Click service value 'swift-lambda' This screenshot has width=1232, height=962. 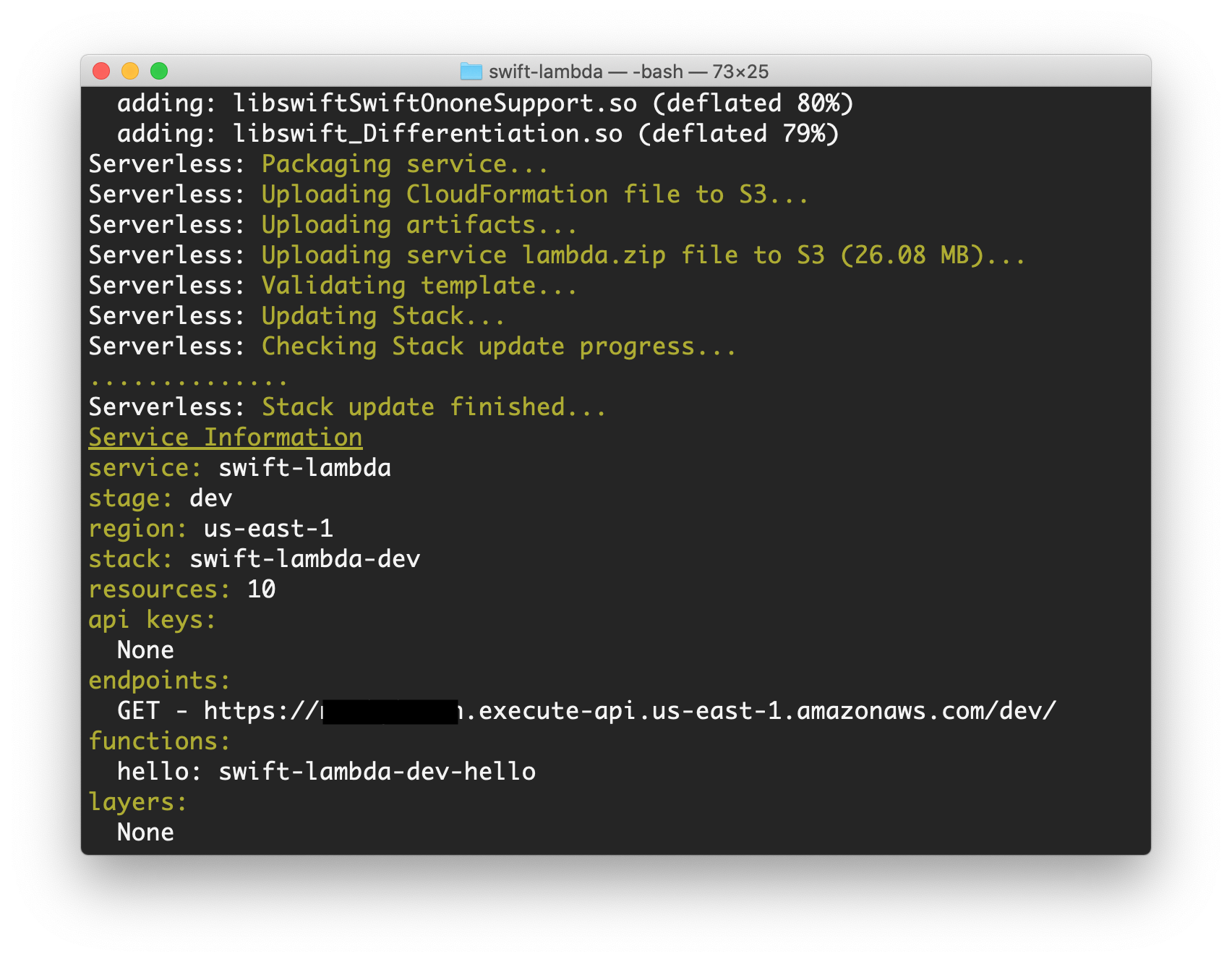point(305,468)
